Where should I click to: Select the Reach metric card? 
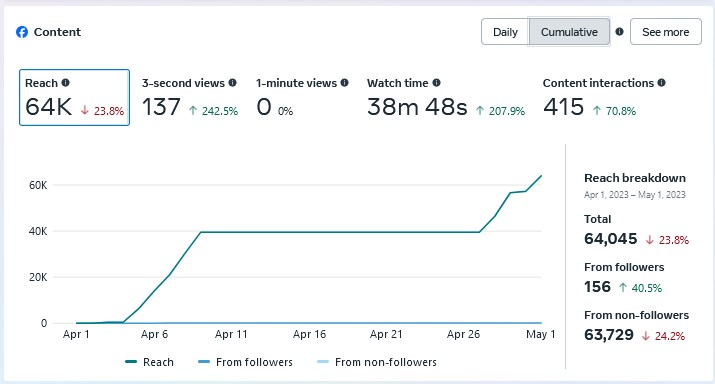(x=74, y=97)
